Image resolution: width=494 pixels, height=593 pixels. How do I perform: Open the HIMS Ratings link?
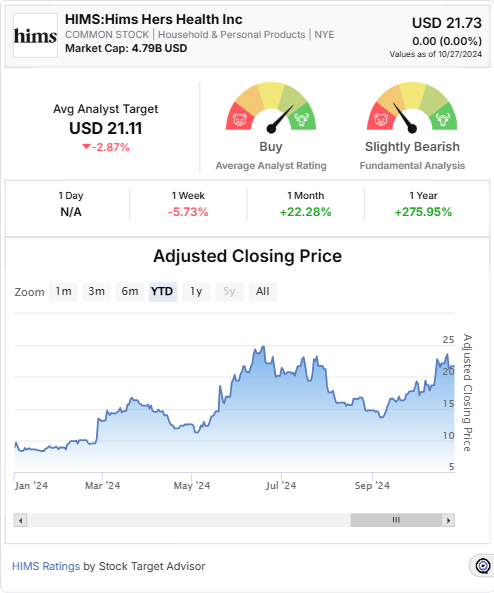(x=46, y=566)
